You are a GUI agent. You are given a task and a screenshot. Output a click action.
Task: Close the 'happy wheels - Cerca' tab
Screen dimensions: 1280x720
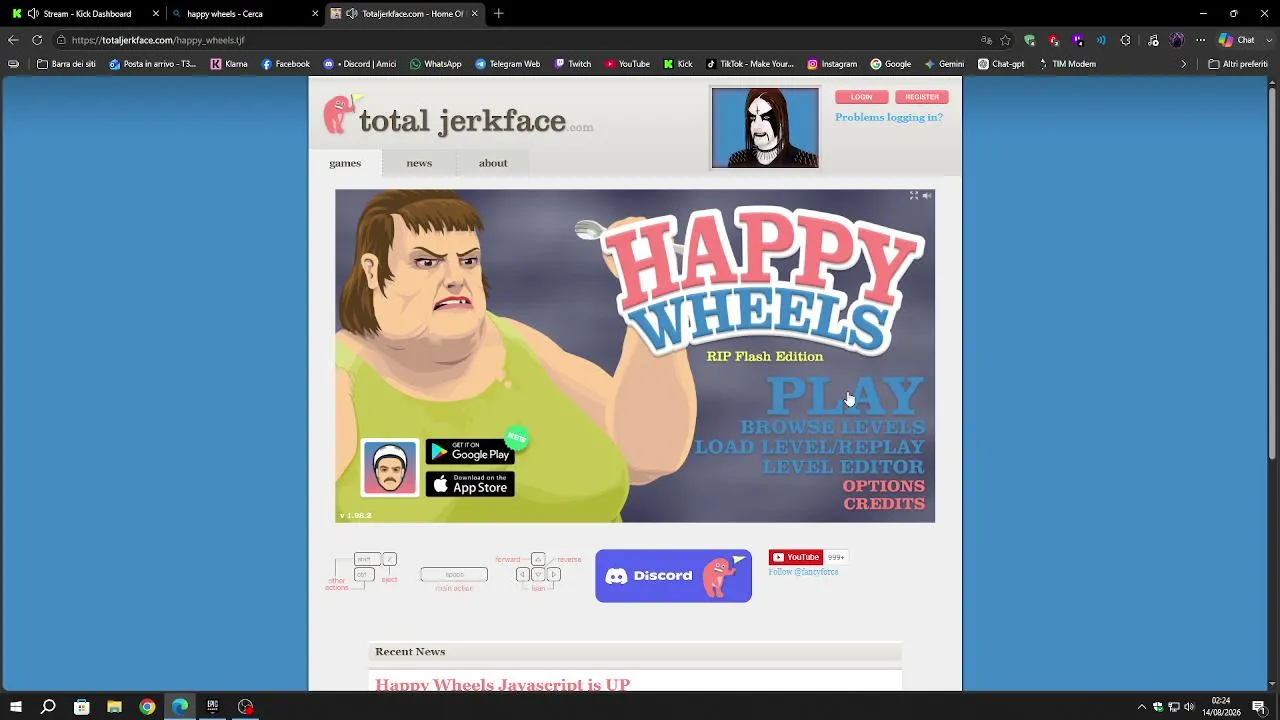(316, 14)
